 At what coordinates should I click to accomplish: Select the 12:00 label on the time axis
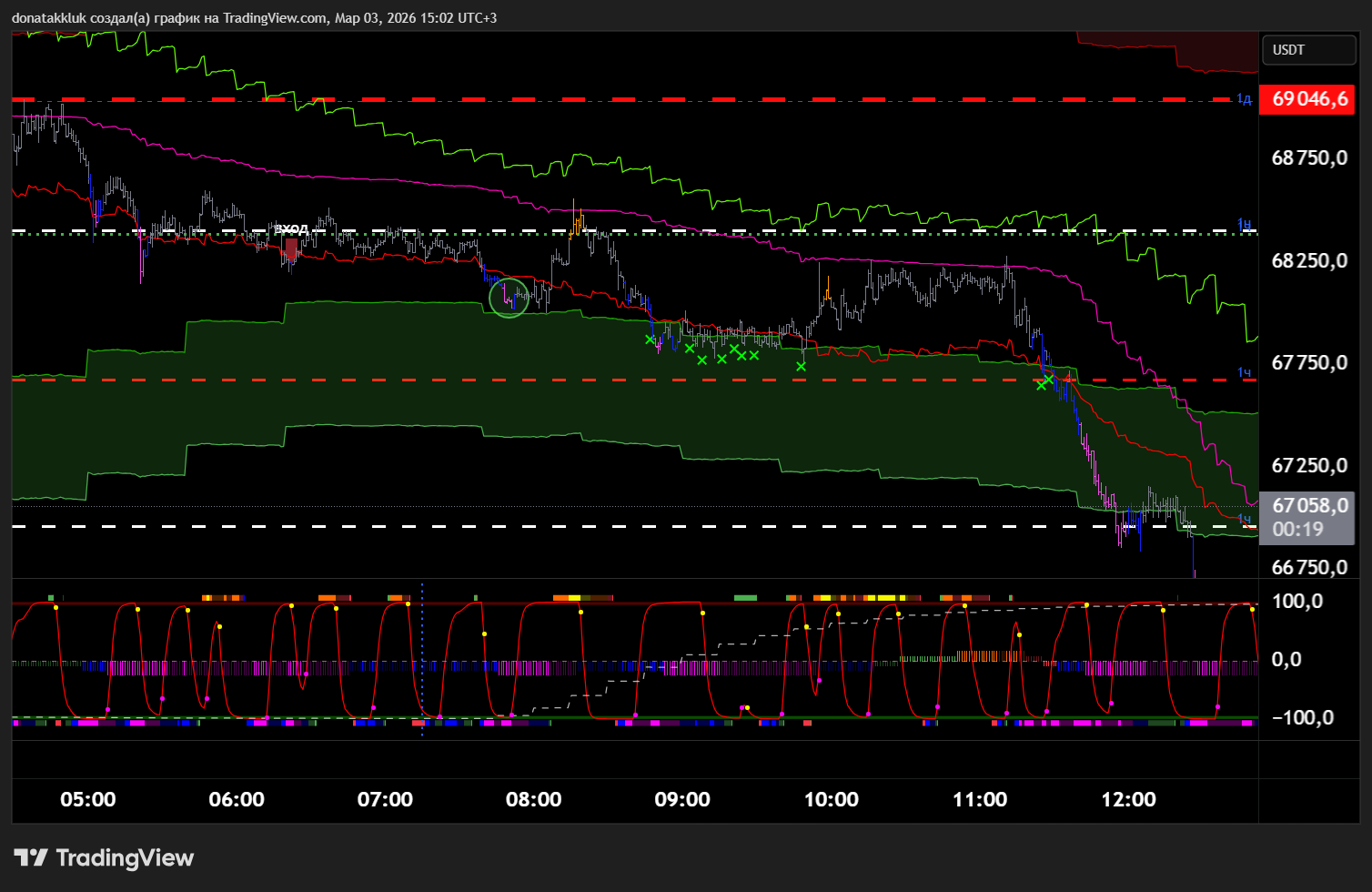[1128, 800]
